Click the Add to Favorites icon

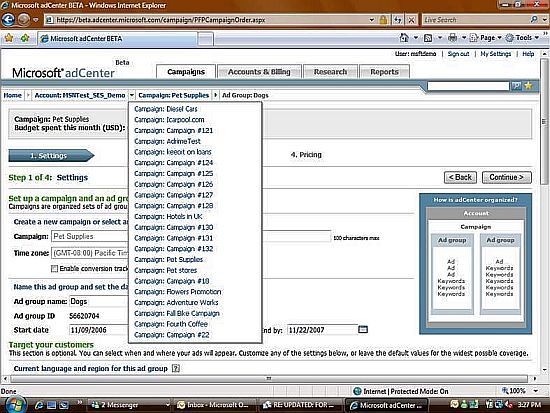click(x=25, y=38)
